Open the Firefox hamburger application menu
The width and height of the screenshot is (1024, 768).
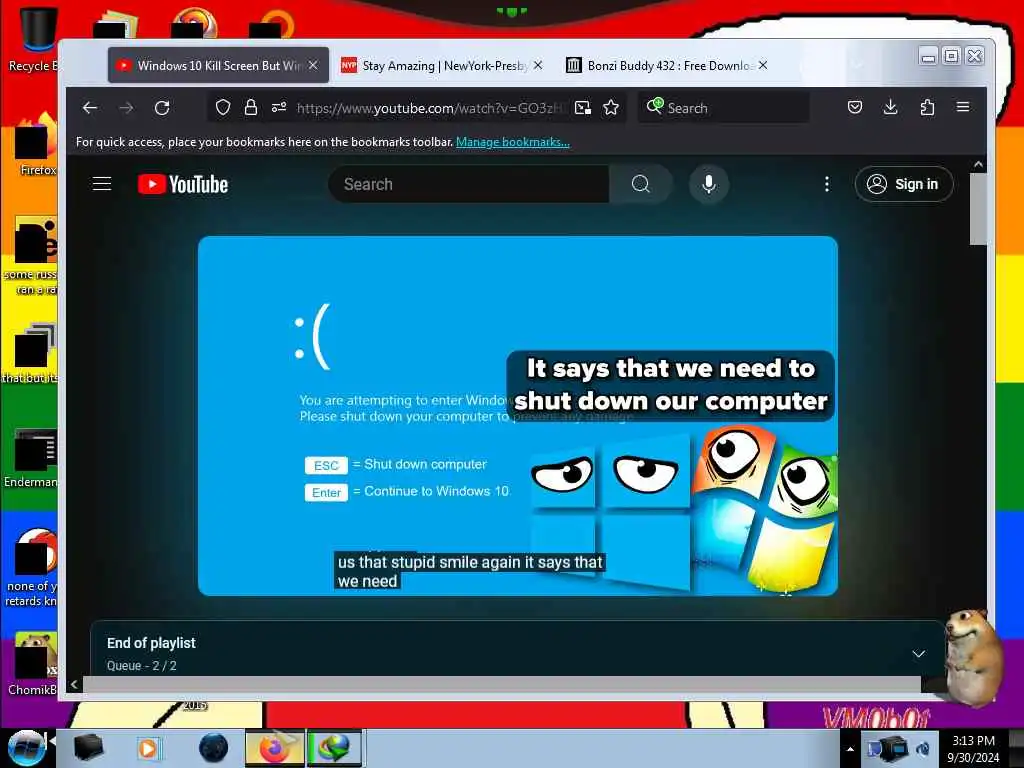[963, 107]
